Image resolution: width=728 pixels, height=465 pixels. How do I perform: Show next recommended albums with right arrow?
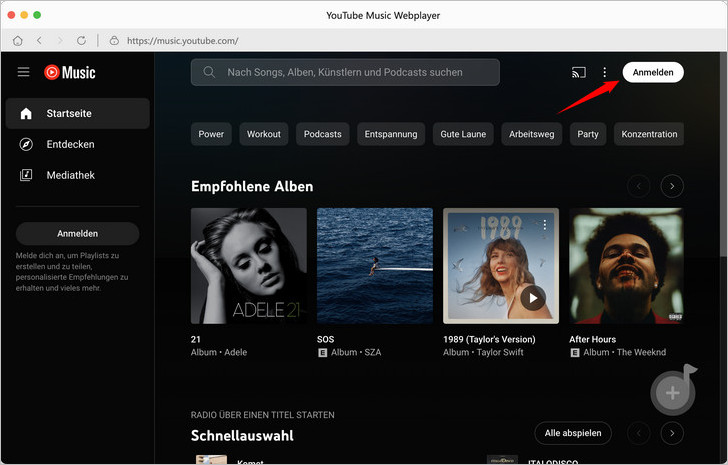(x=672, y=186)
